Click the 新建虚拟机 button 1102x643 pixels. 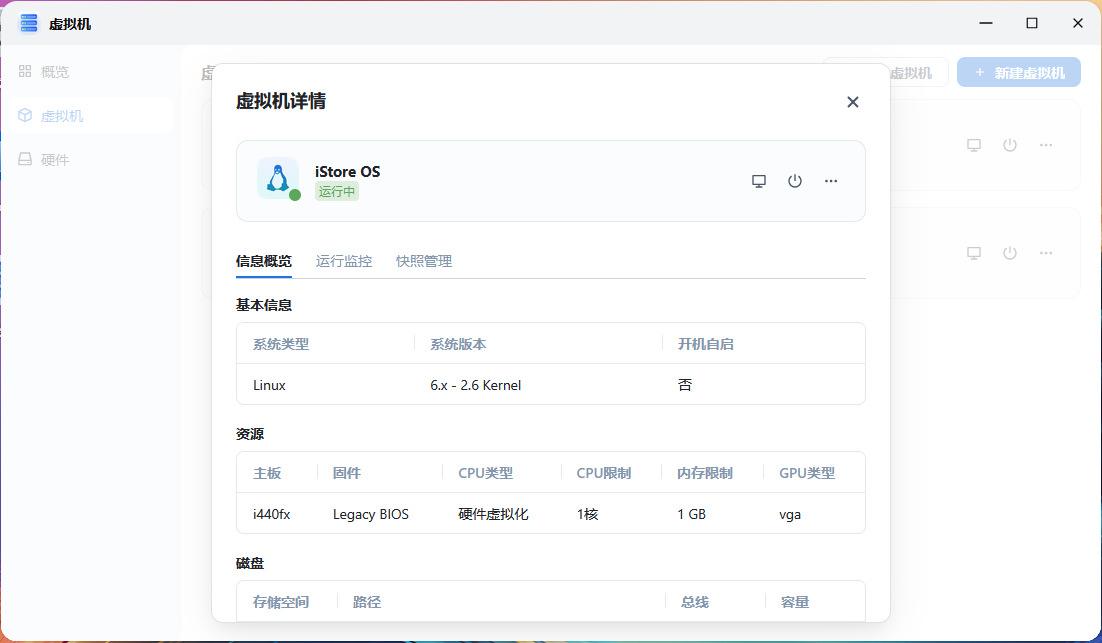click(x=1018, y=72)
